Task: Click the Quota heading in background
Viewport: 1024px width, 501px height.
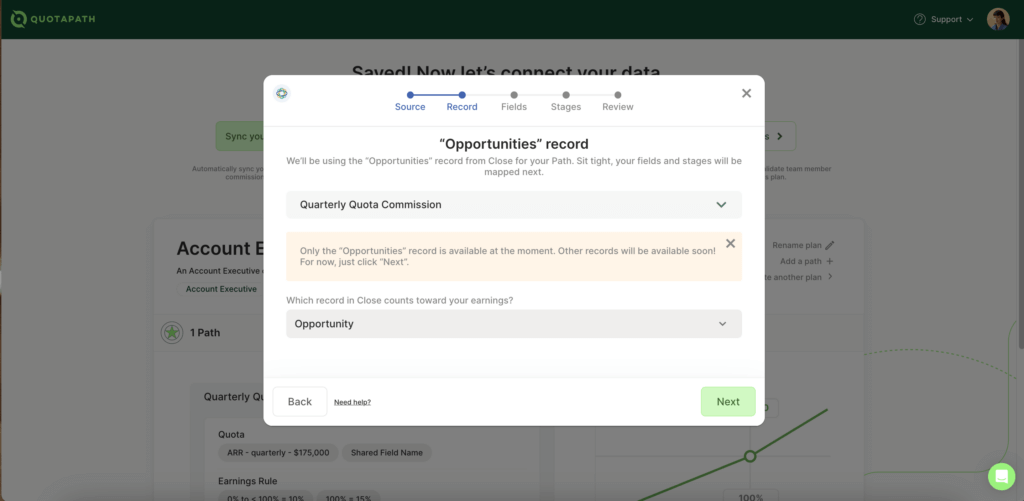Action: click(231, 434)
